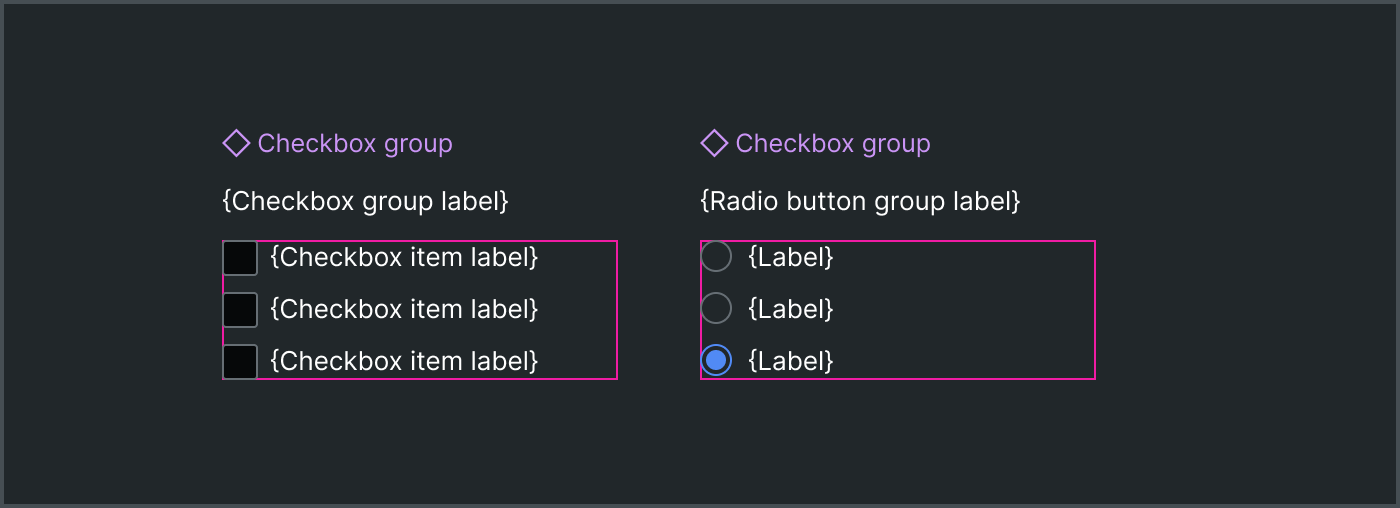Click empty space inside the checkbox items frame

pyautogui.click(x=580, y=310)
